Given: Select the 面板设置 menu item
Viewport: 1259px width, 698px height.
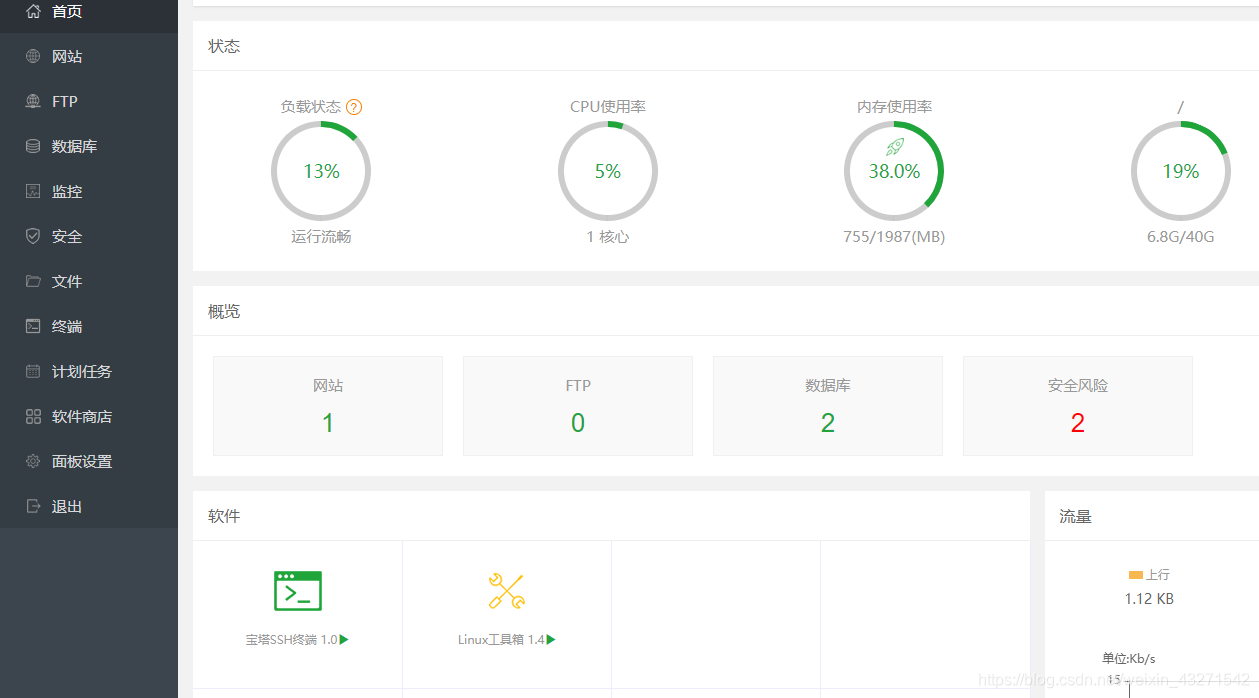Looking at the screenshot, I should 89,462.
